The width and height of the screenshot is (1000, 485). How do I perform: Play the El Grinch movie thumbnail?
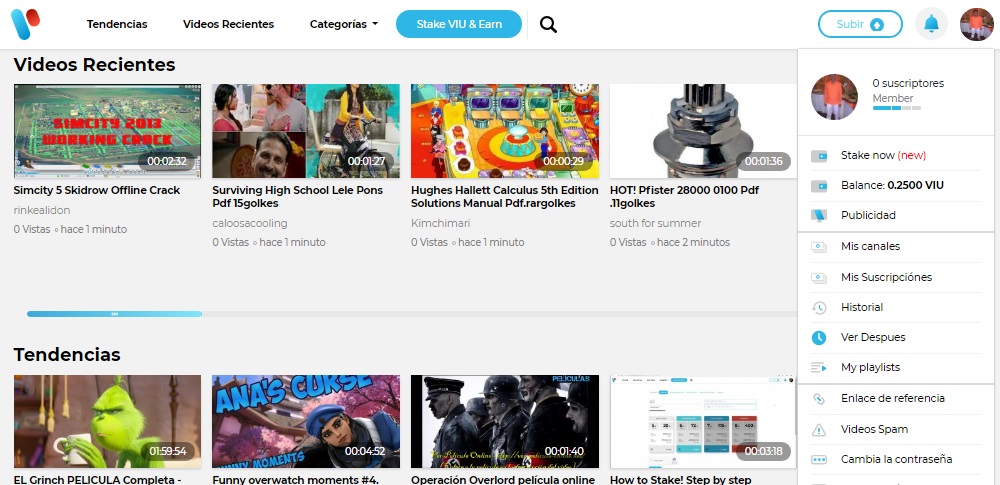pos(107,422)
